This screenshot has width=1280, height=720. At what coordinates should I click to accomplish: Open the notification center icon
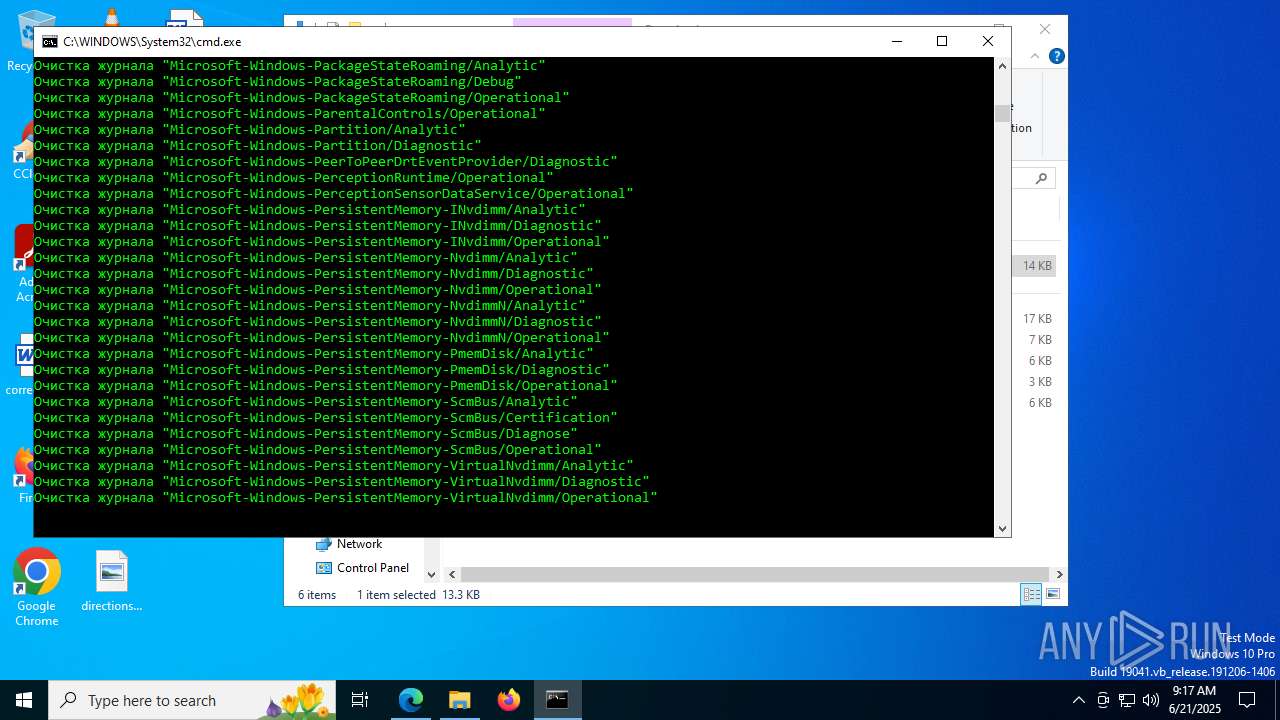tap(1247, 700)
